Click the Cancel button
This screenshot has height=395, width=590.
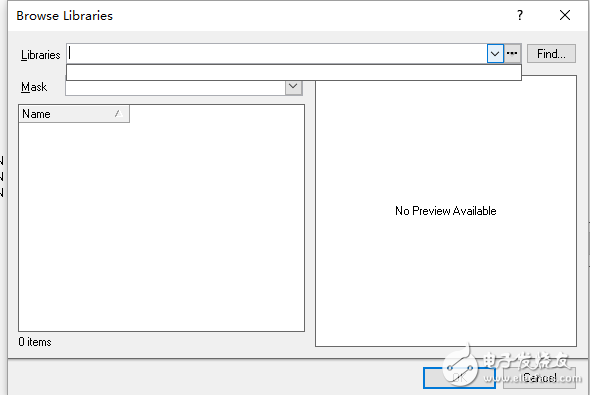click(540, 378)
